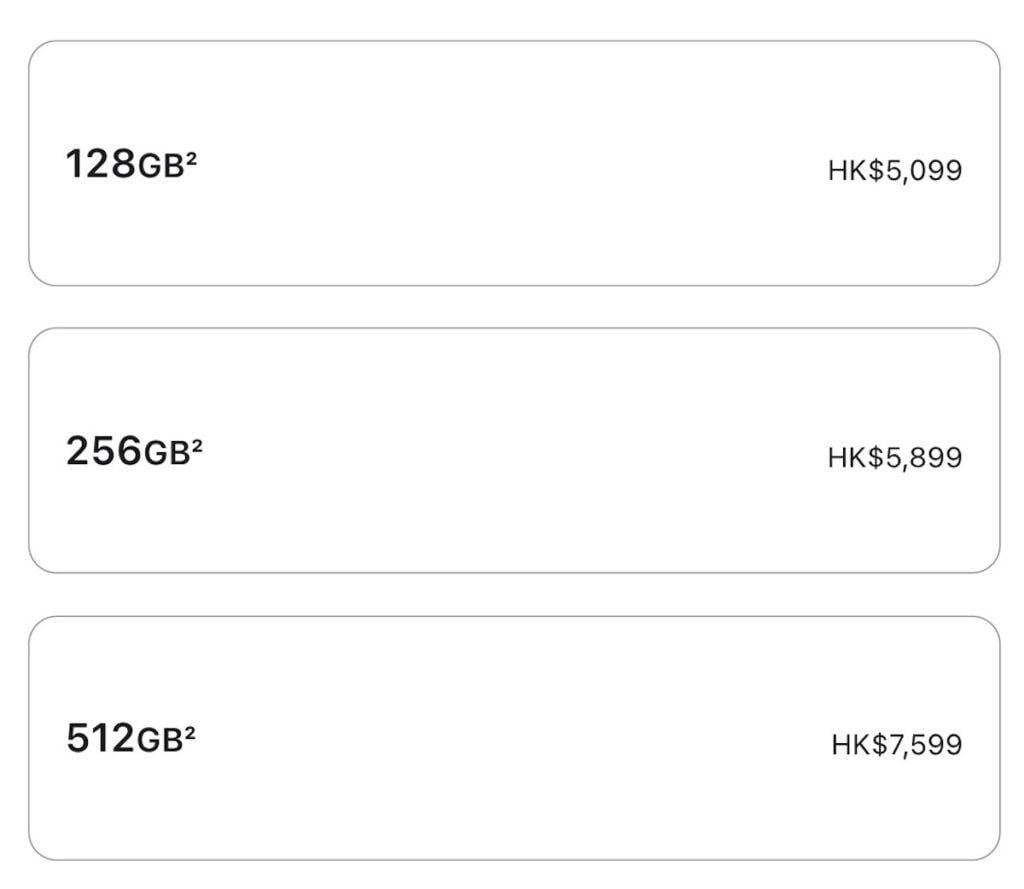
Task: Select the 512GB storage option card
Action: [x=513, y=738]
